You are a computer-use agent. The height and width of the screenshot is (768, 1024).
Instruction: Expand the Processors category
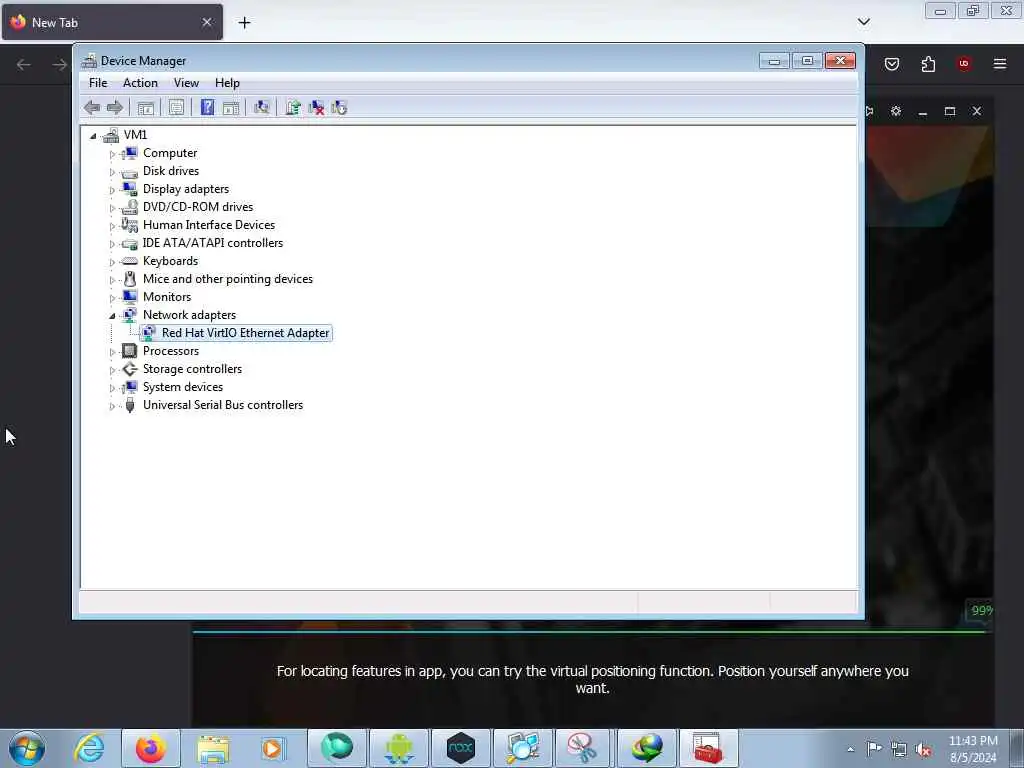point(112,353)
